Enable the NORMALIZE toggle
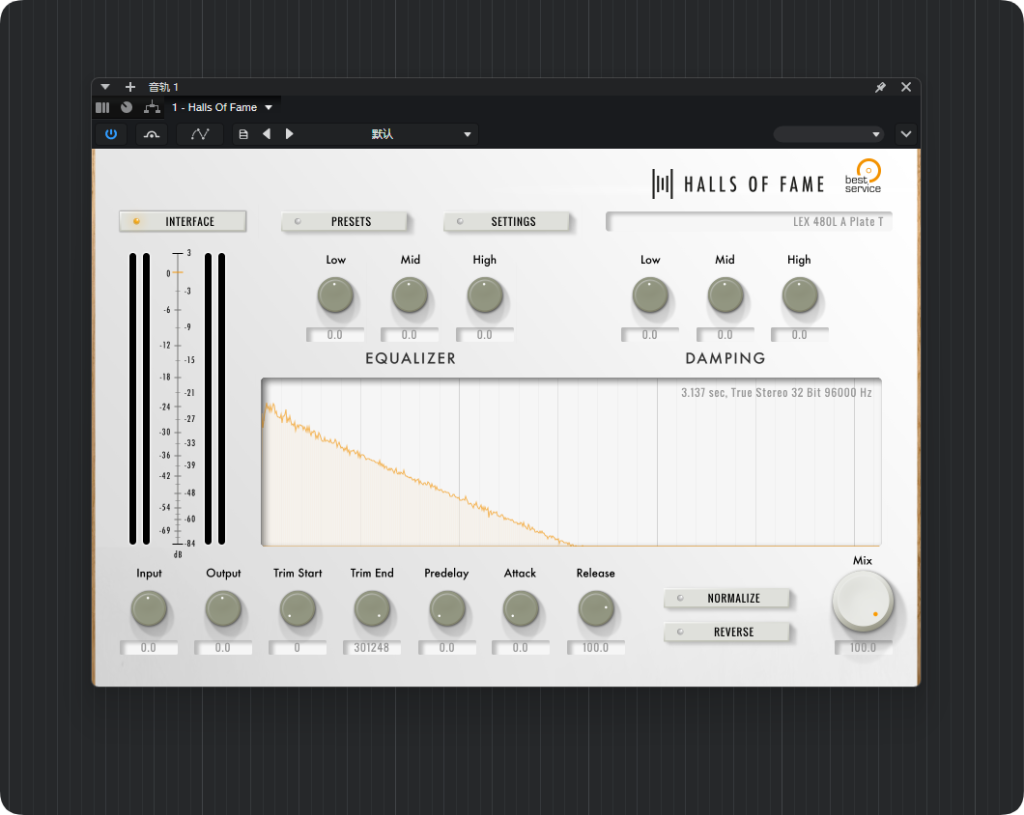 click(727, 598)
